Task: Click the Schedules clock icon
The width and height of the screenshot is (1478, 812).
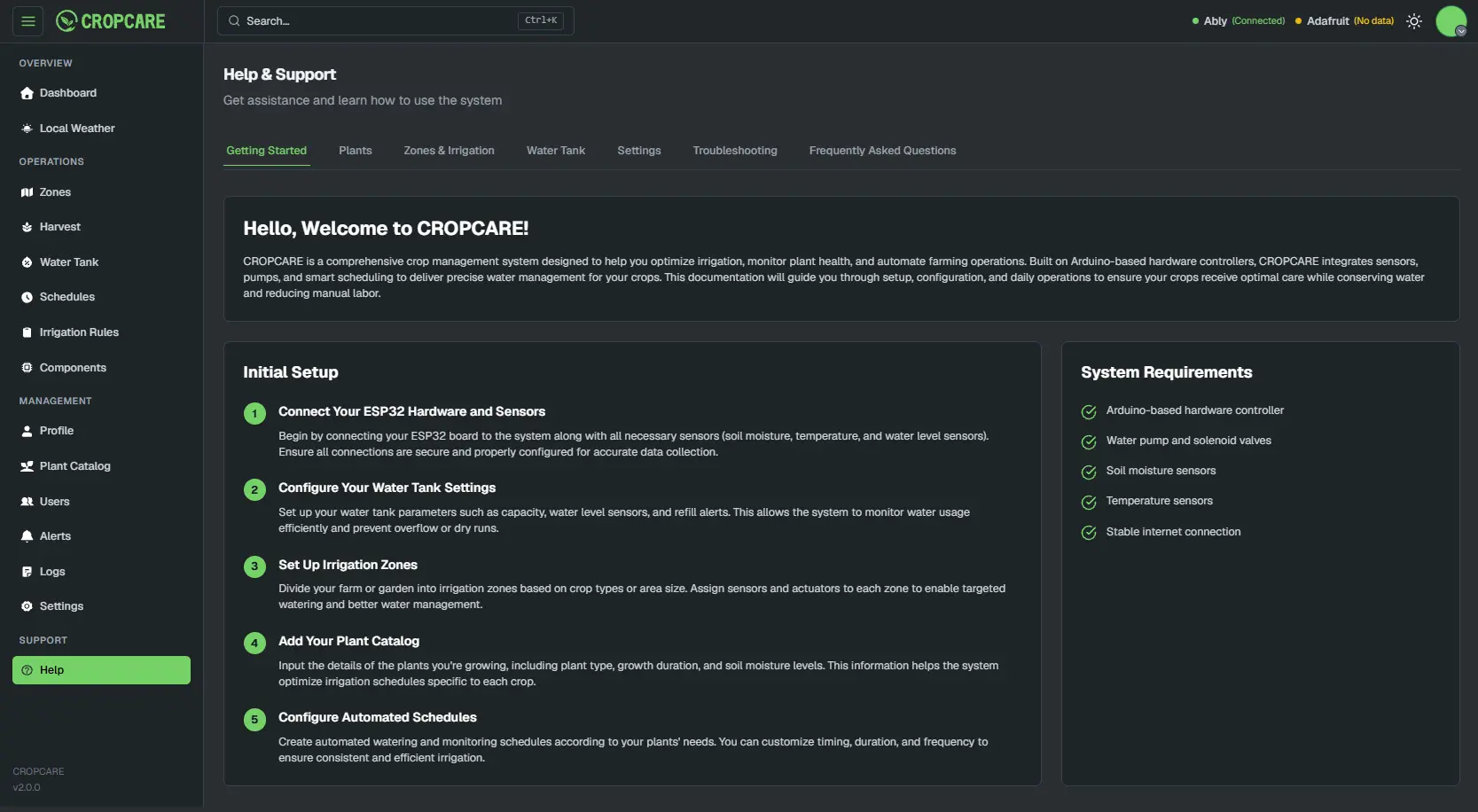Action: click(x=27, y=297)
